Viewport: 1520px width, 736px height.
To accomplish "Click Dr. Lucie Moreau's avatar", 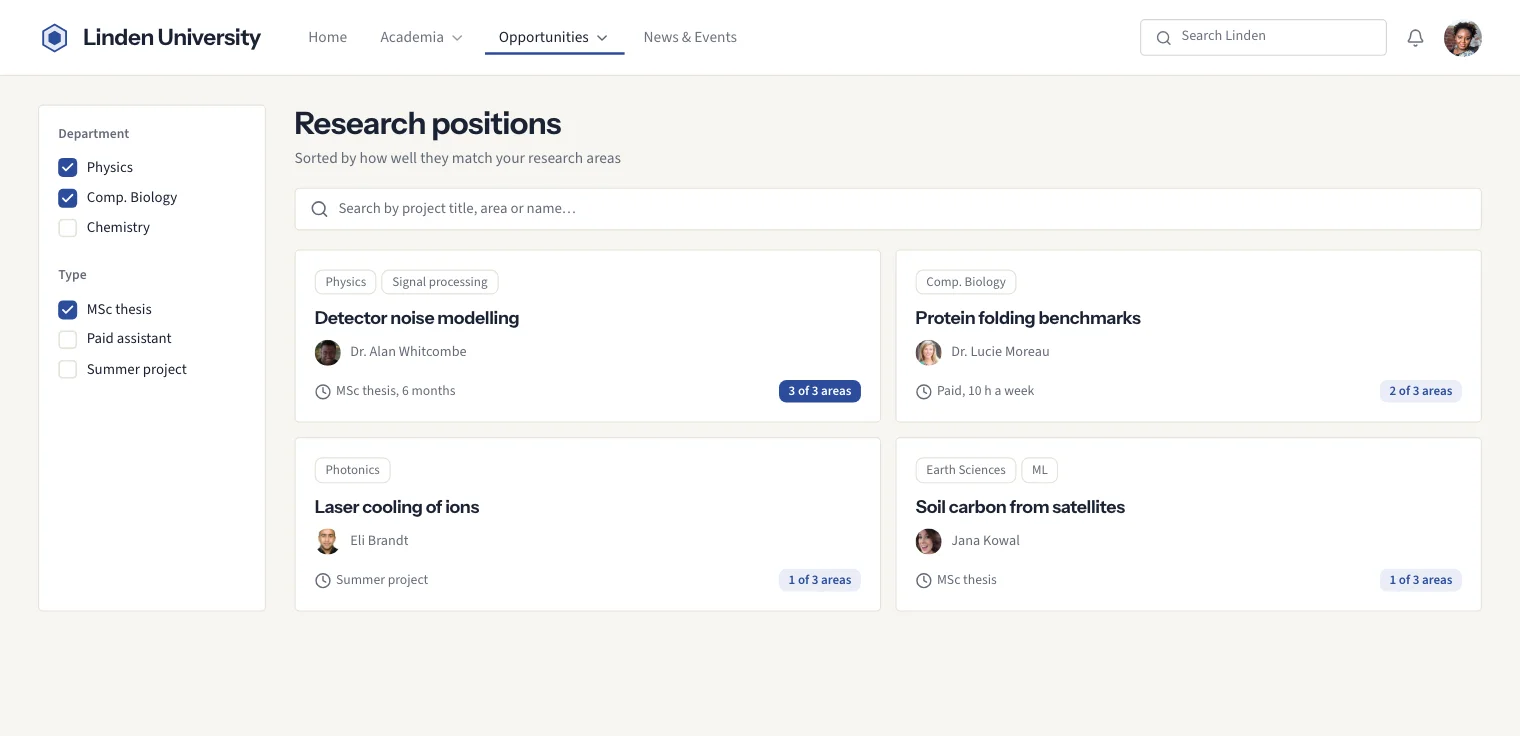I will tap(929, 352).
